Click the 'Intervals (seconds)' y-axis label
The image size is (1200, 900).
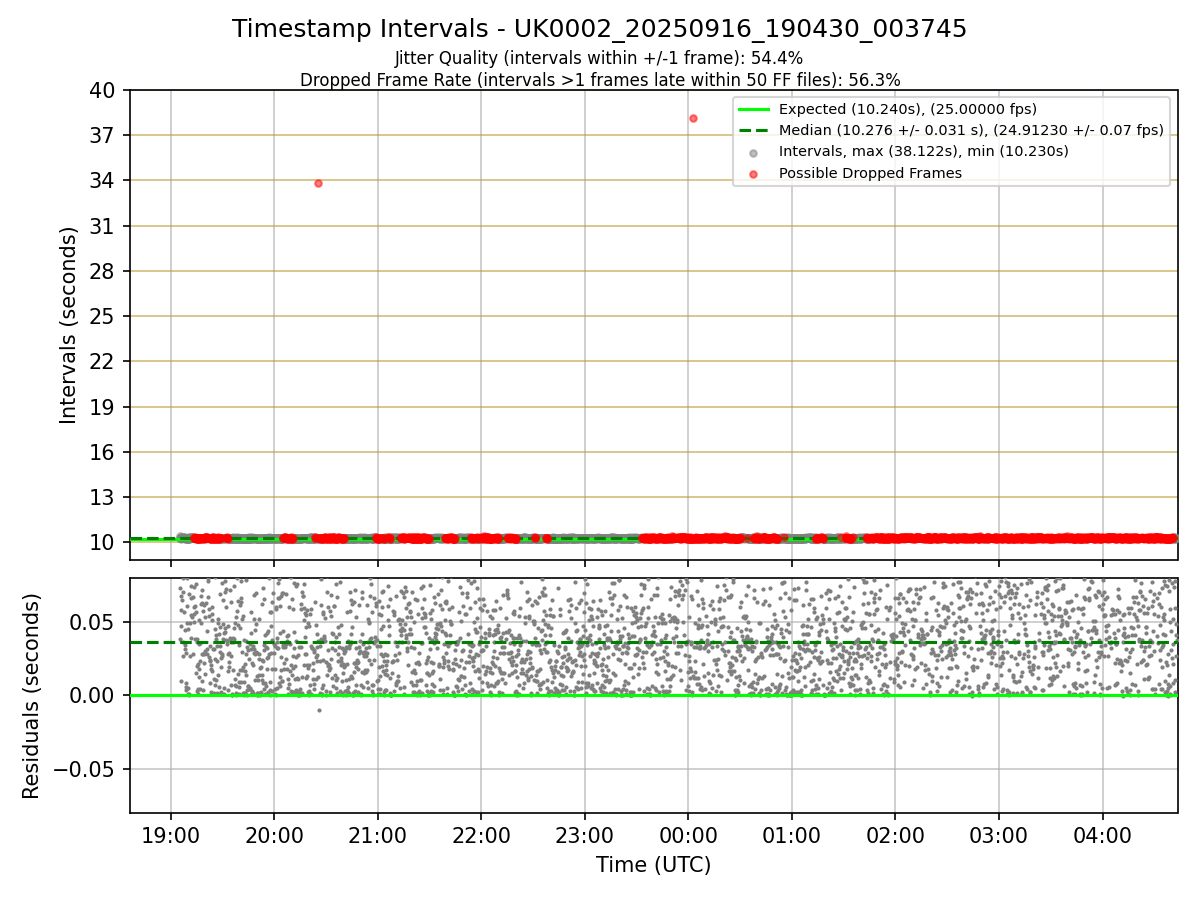69,325
